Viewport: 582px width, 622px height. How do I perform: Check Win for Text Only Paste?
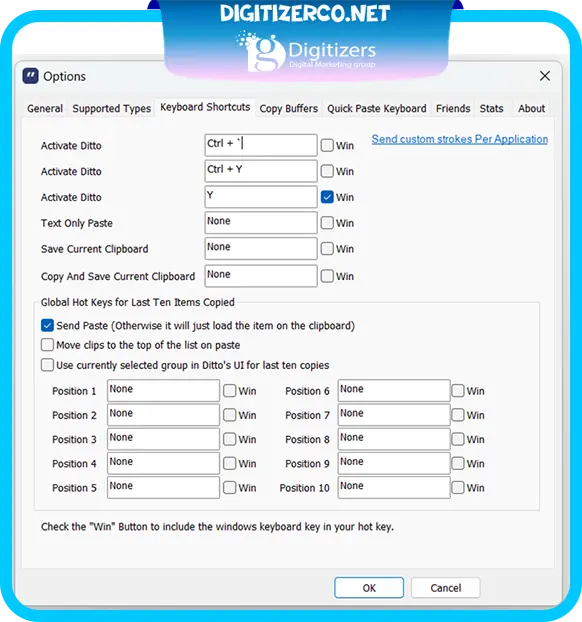coord(327,223)
